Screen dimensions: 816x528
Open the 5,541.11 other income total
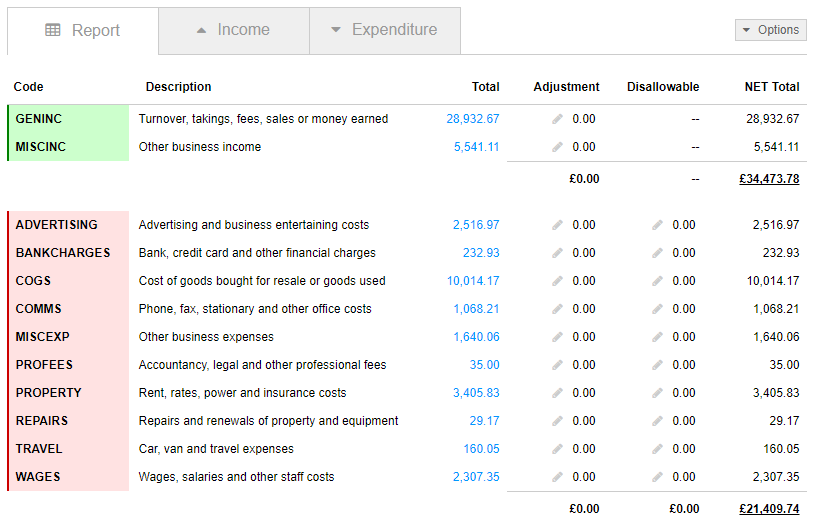tap(476, 147)
